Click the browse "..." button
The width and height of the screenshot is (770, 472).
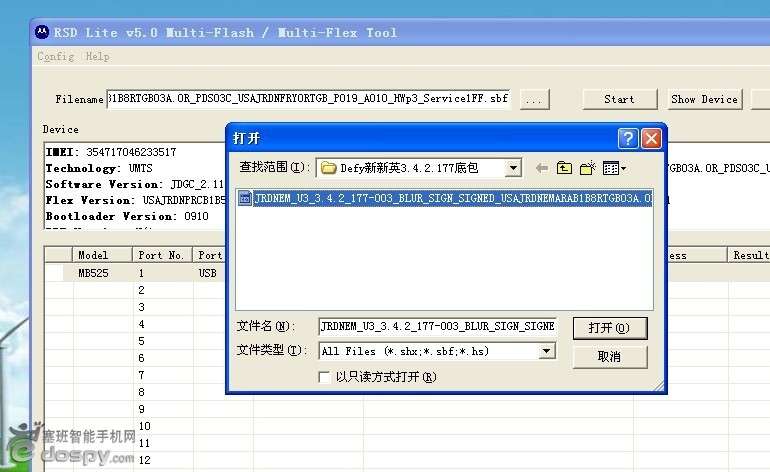[534, 99]
